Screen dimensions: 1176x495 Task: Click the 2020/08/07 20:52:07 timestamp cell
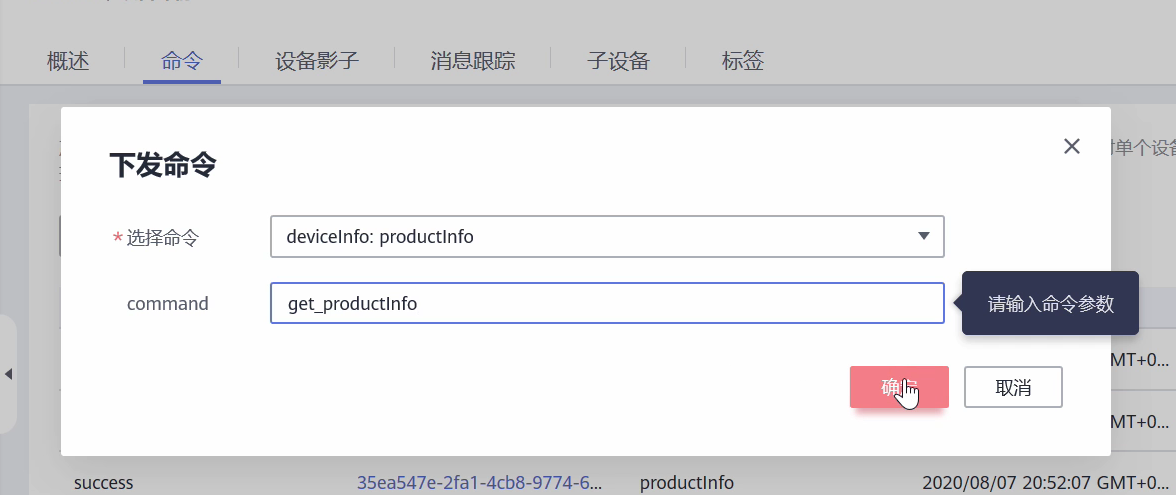[1040, 483]
